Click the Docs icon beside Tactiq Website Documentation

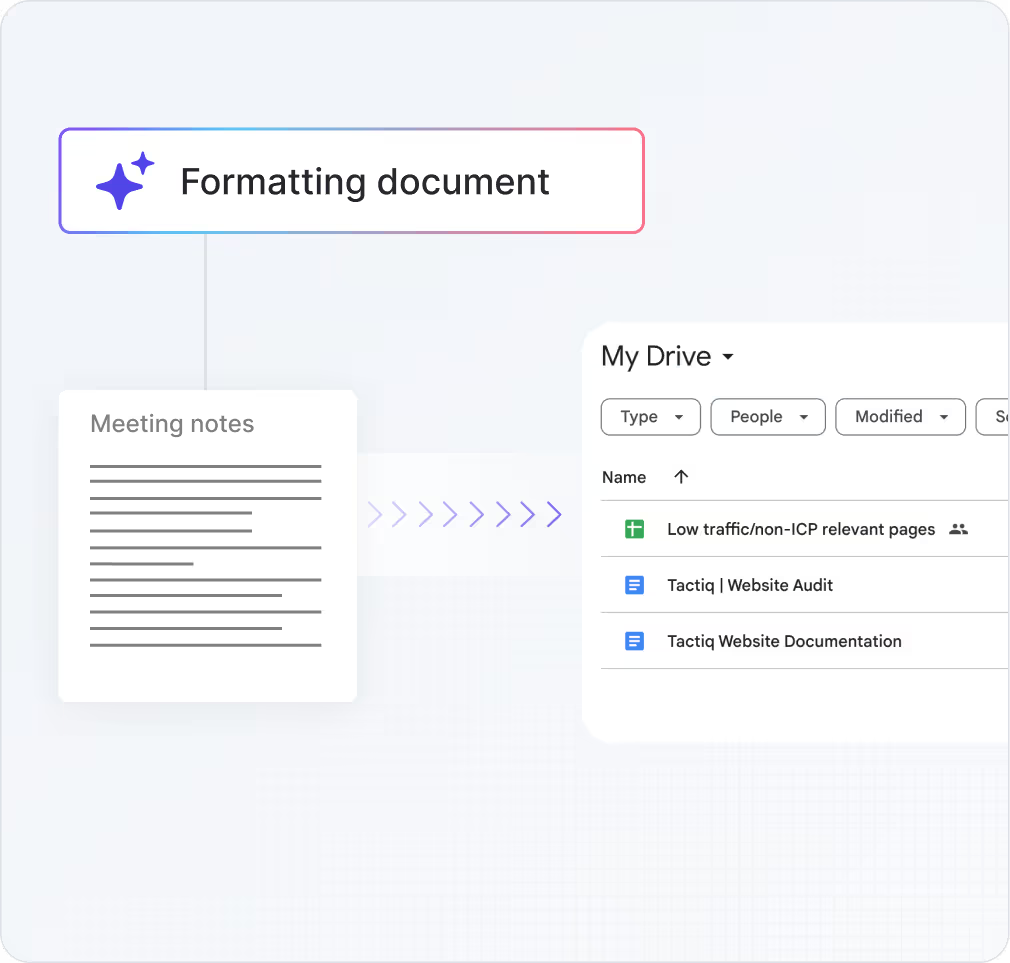pos(634,641)
